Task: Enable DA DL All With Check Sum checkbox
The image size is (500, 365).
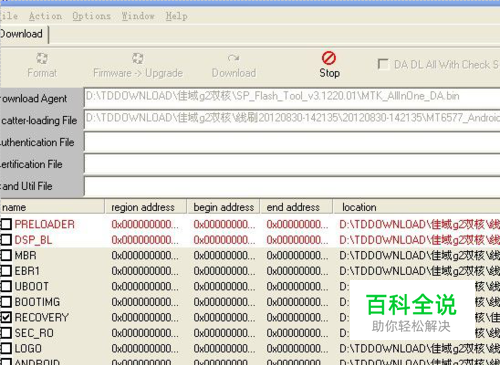Action: click(x=383, y=64)
